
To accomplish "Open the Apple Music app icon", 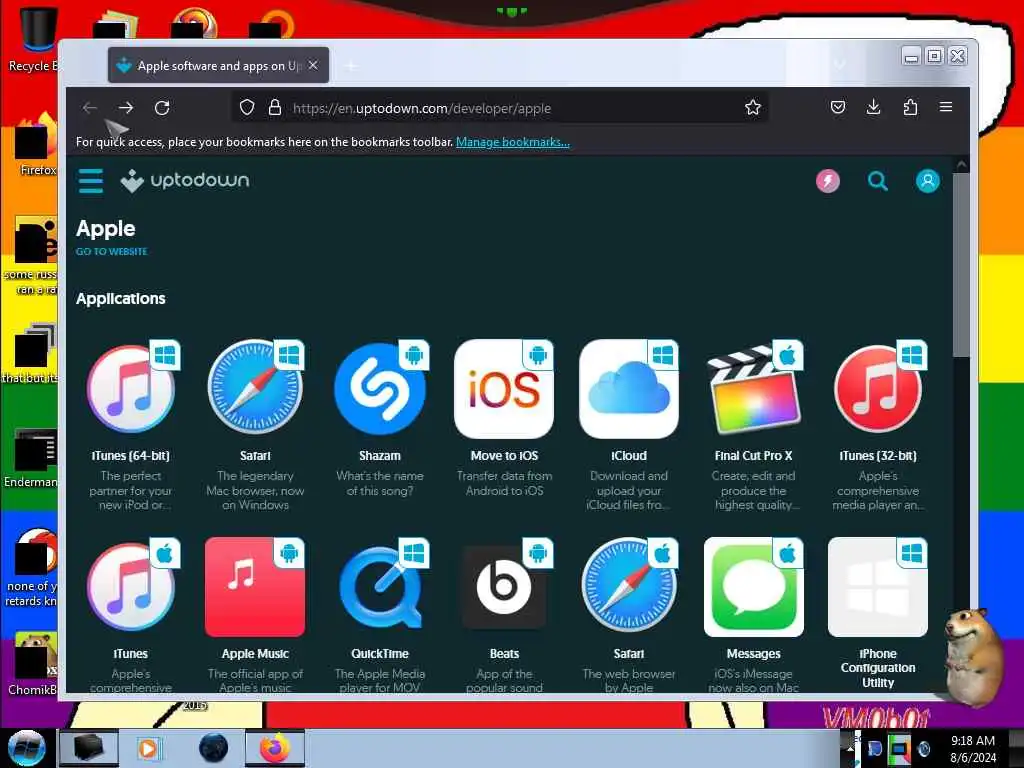I will (255, 587).
